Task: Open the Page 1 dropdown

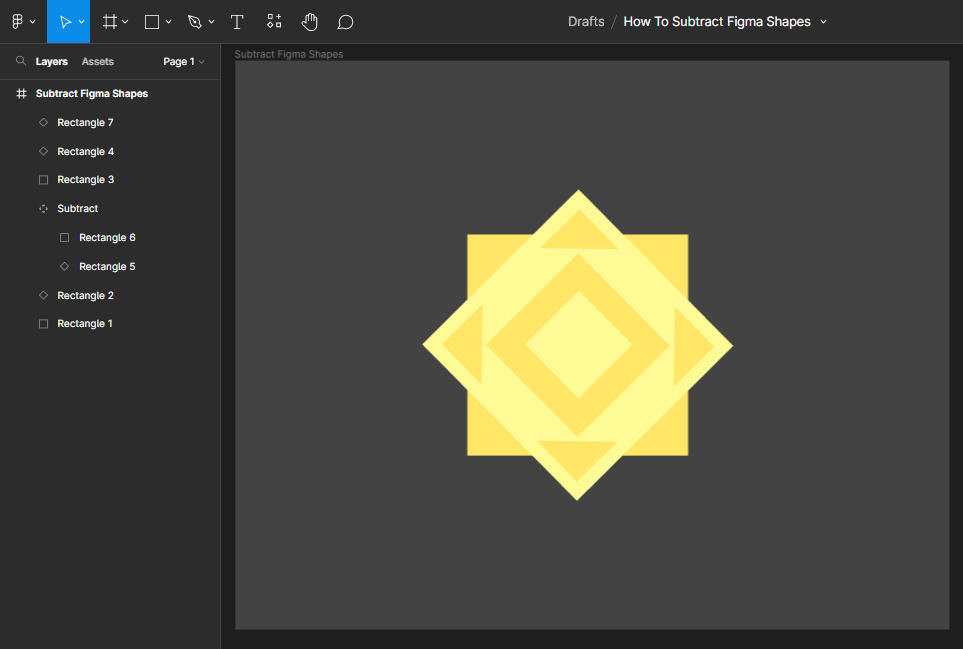Action: (x=184, y=61)
